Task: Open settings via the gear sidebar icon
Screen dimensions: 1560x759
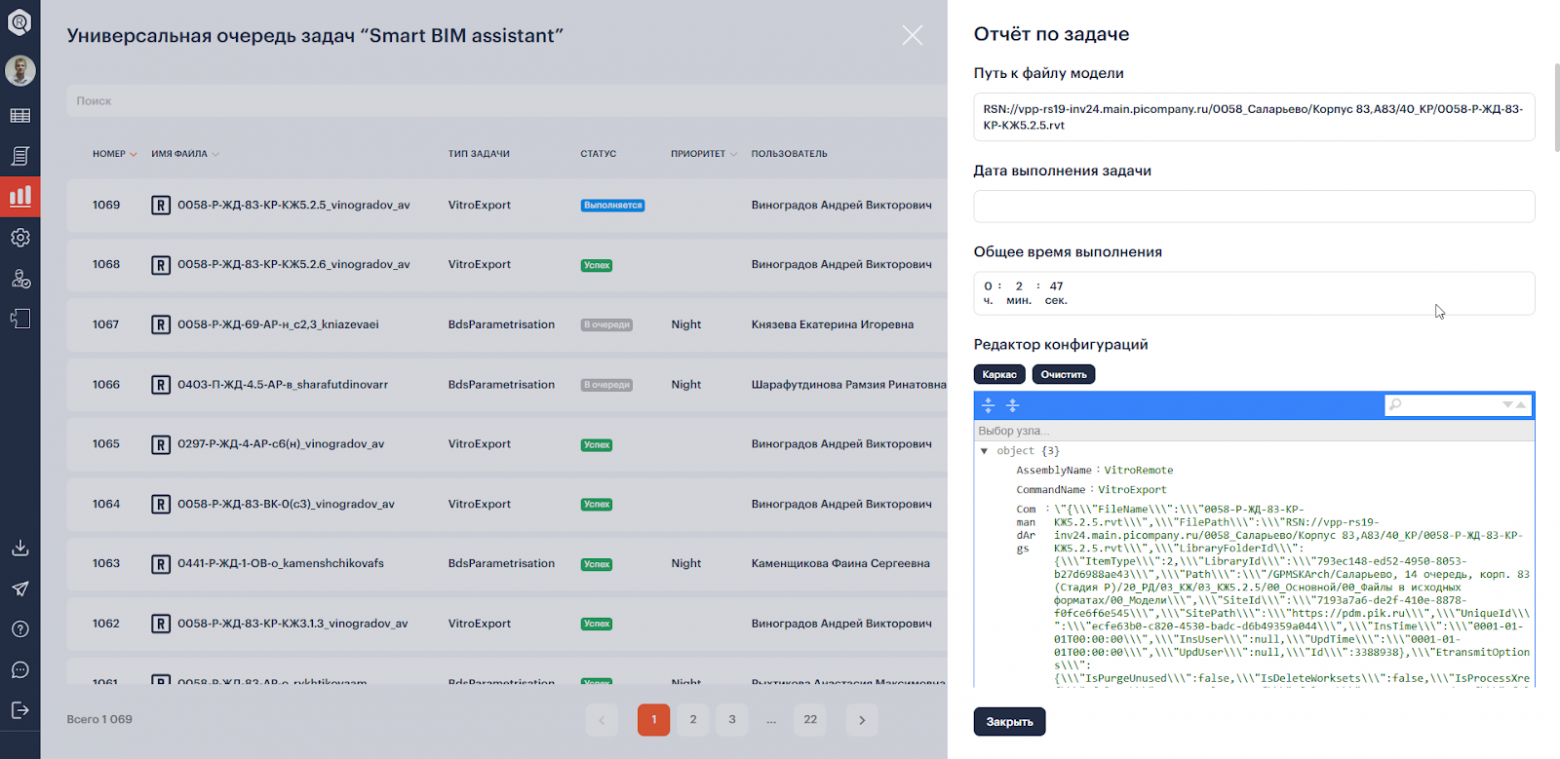Action: click(x=20, y=237)
